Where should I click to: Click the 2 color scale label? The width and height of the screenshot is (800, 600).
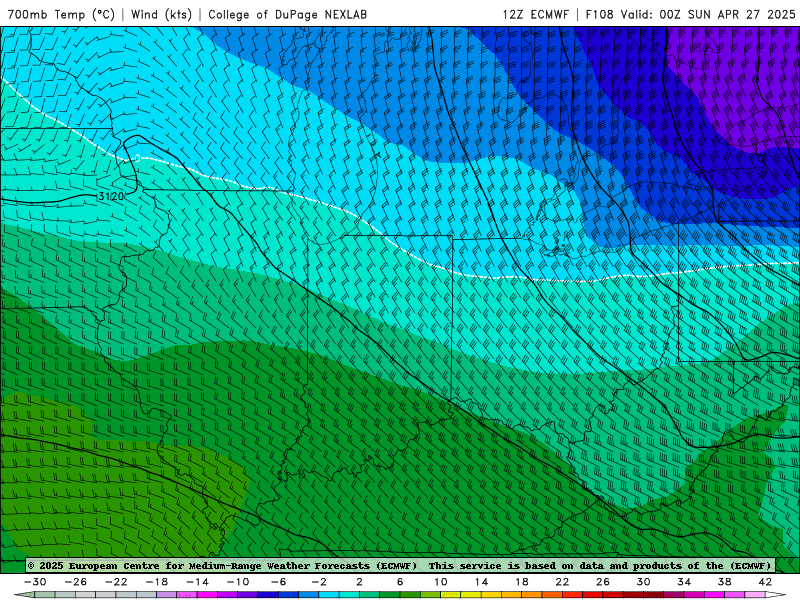pyautogui.click(x=359, y=582)
